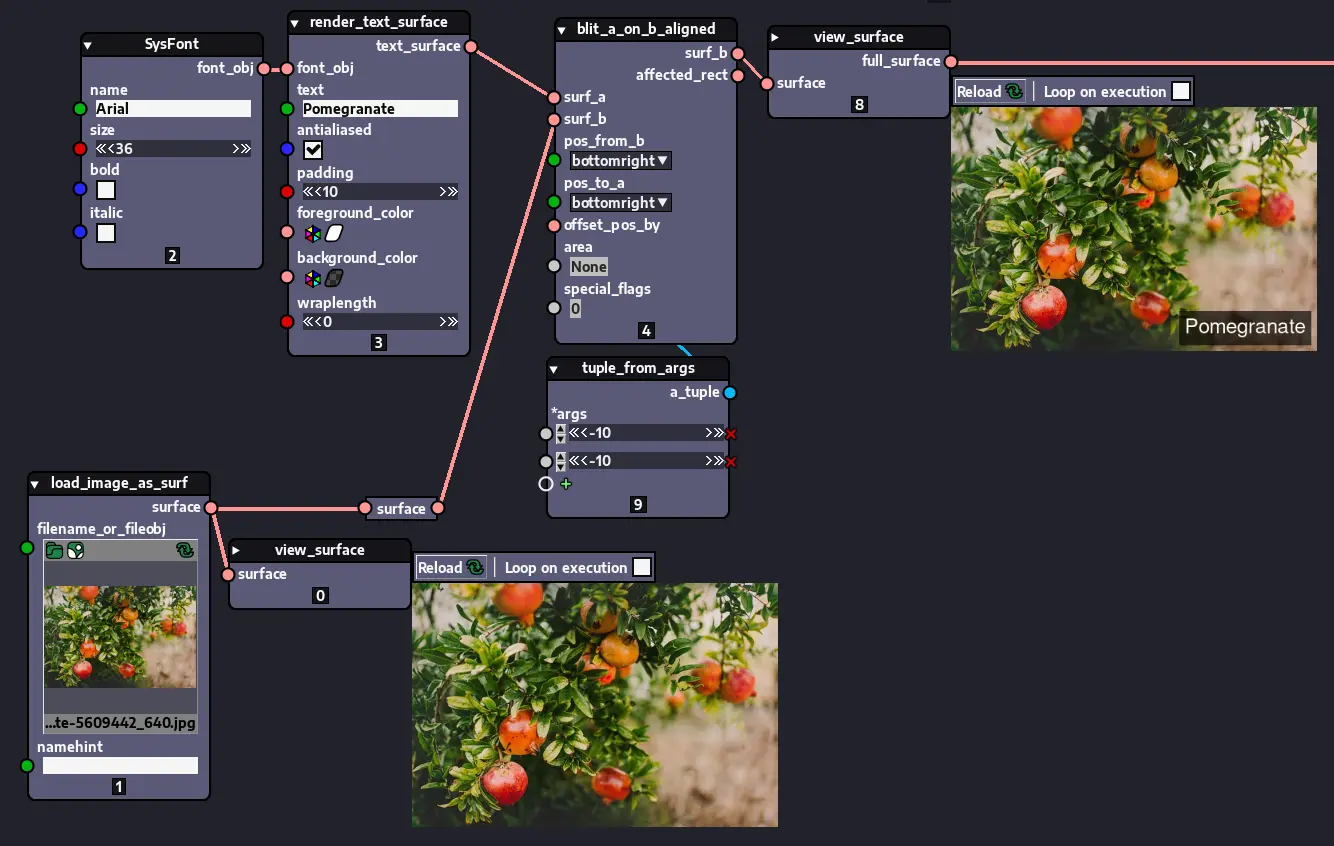Screen dimensions: 1334x846
Task: Remove first *args entry with red X
Action: click(731, 434)
